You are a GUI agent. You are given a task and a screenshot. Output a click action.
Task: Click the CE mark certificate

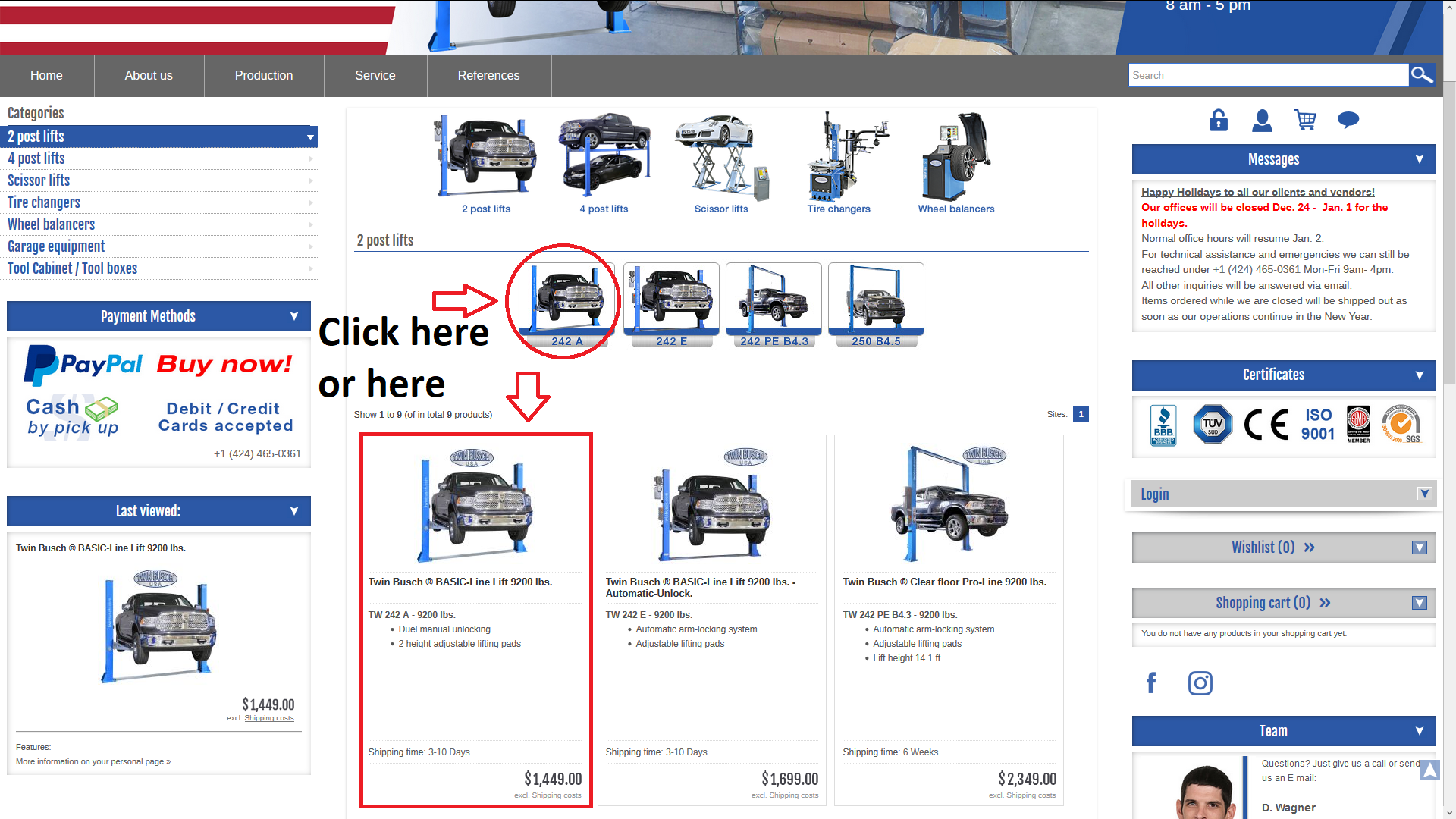tap(1266, 425)
